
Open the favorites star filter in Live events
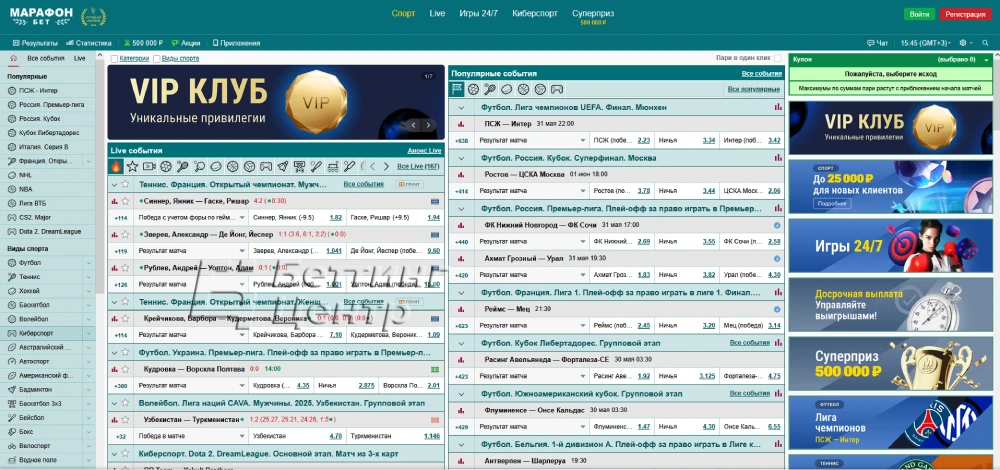[x=133, y=166]
